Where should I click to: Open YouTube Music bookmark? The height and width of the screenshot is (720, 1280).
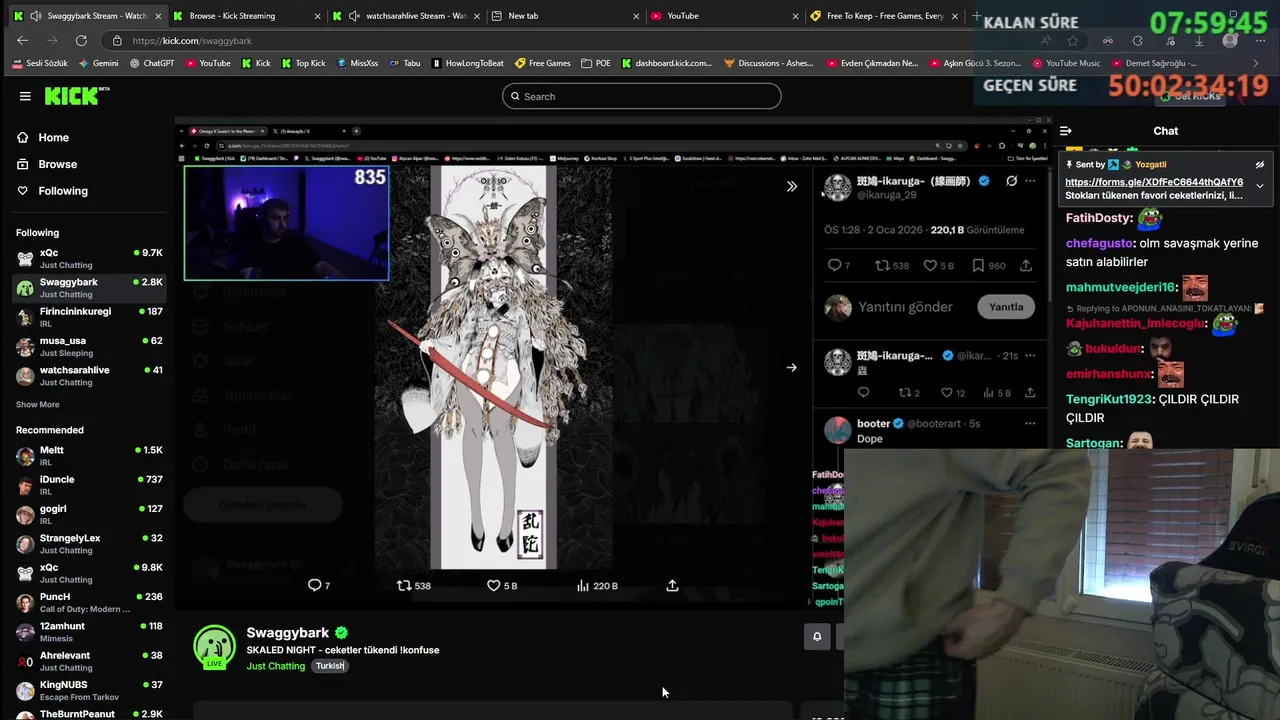coord(1066,63)
